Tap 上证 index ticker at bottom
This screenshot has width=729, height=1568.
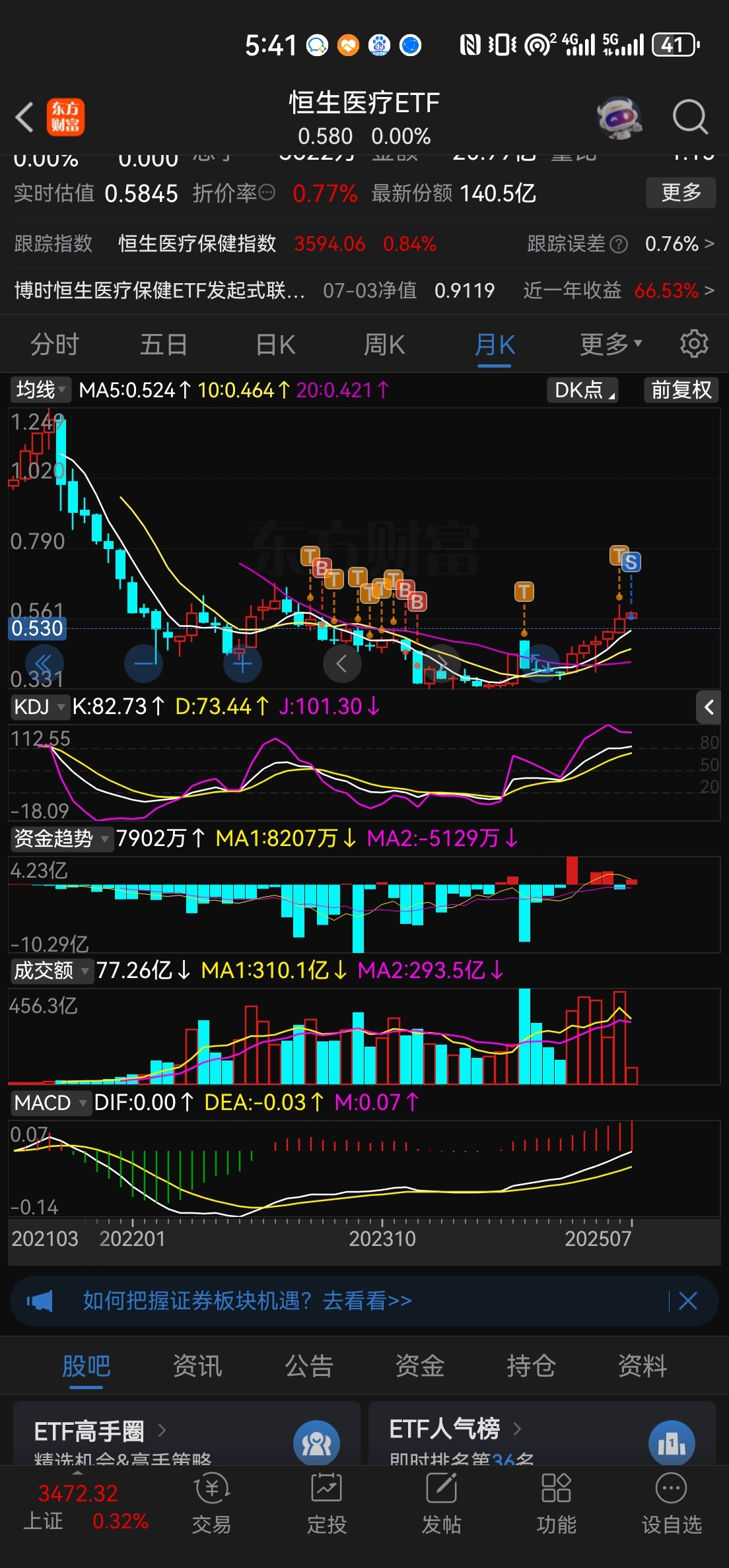[x=86, y=1507]
